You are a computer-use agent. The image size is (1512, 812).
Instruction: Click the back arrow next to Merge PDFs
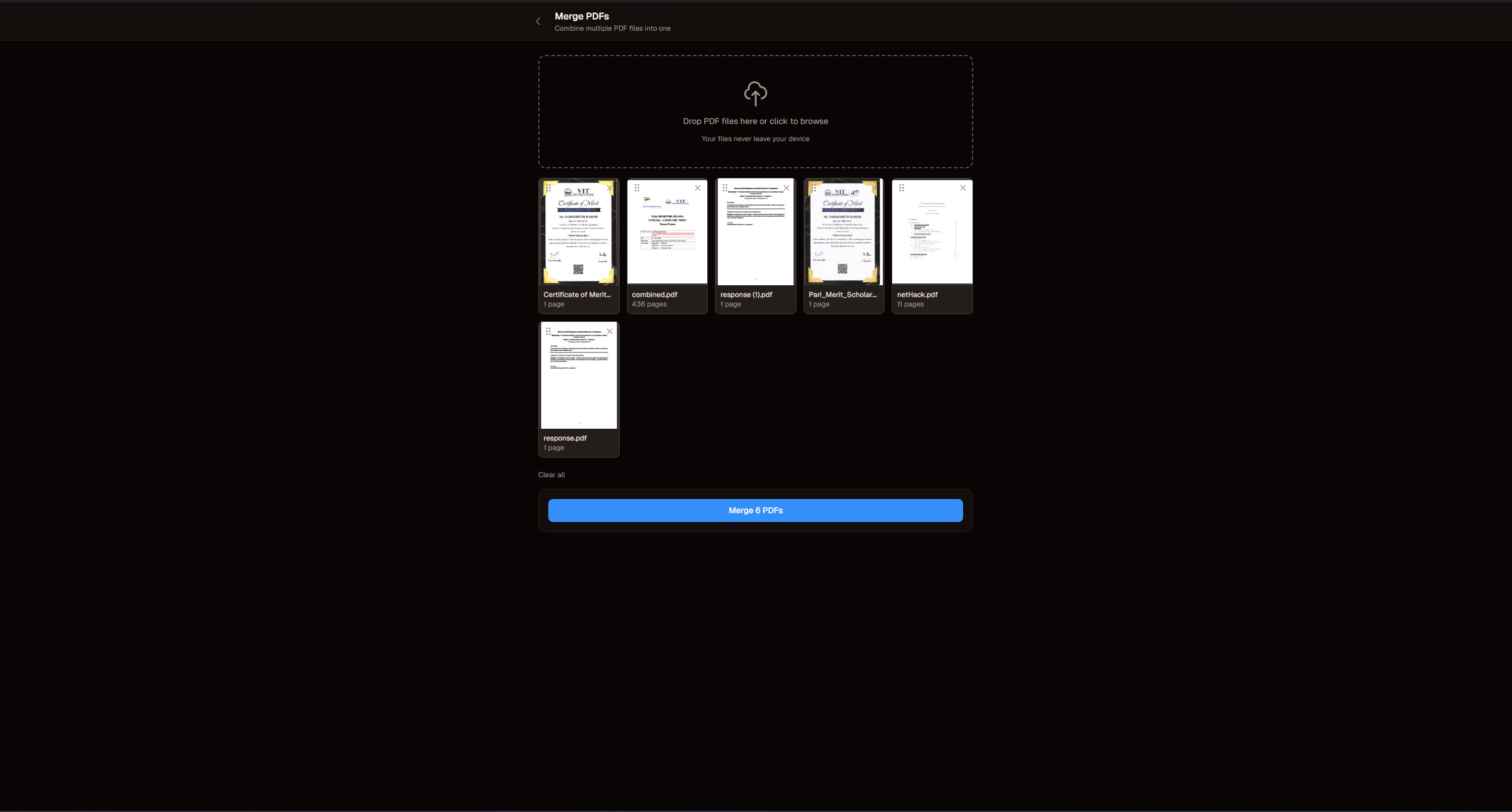[538, 21]
